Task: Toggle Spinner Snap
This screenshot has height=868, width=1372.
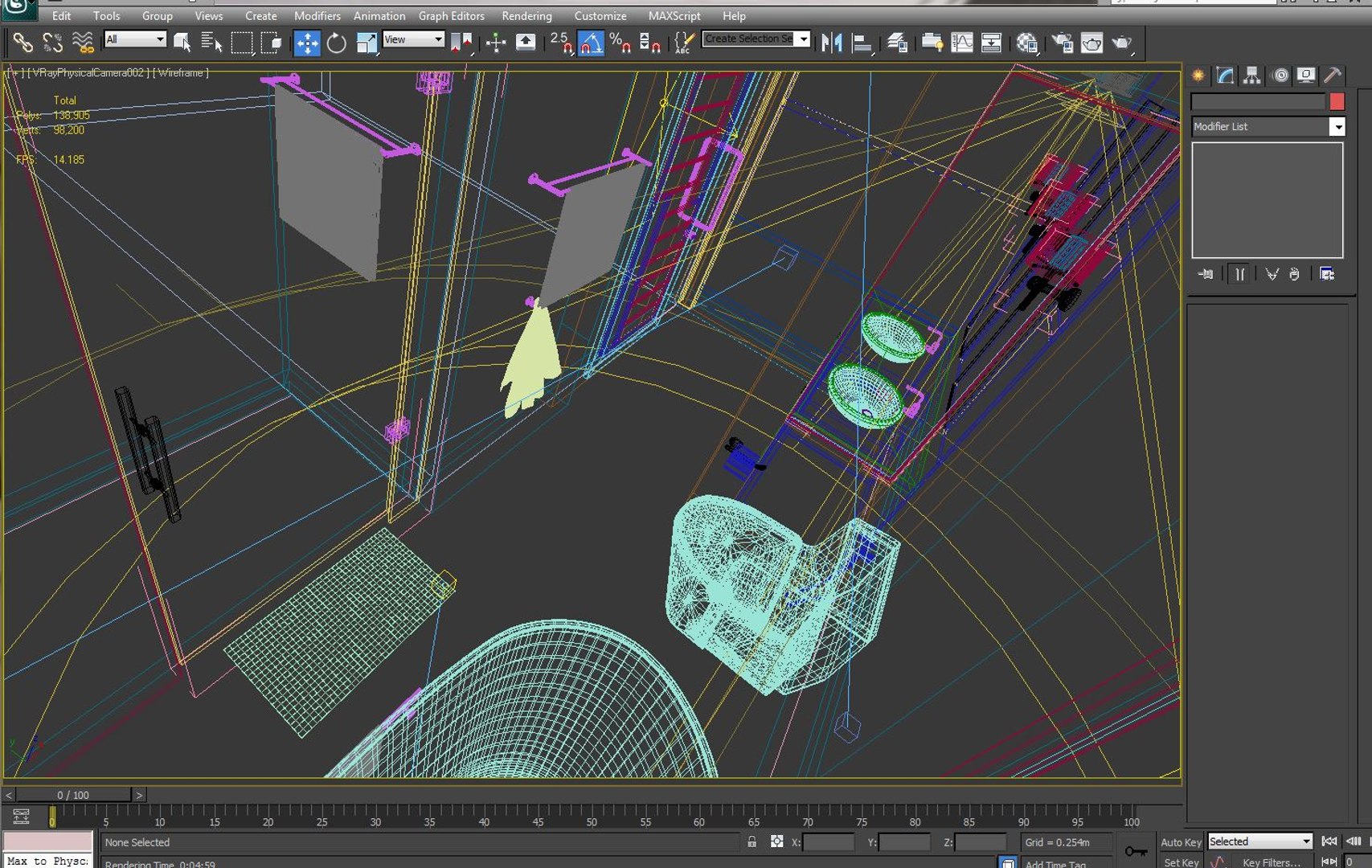Action: tap(649, 43)
